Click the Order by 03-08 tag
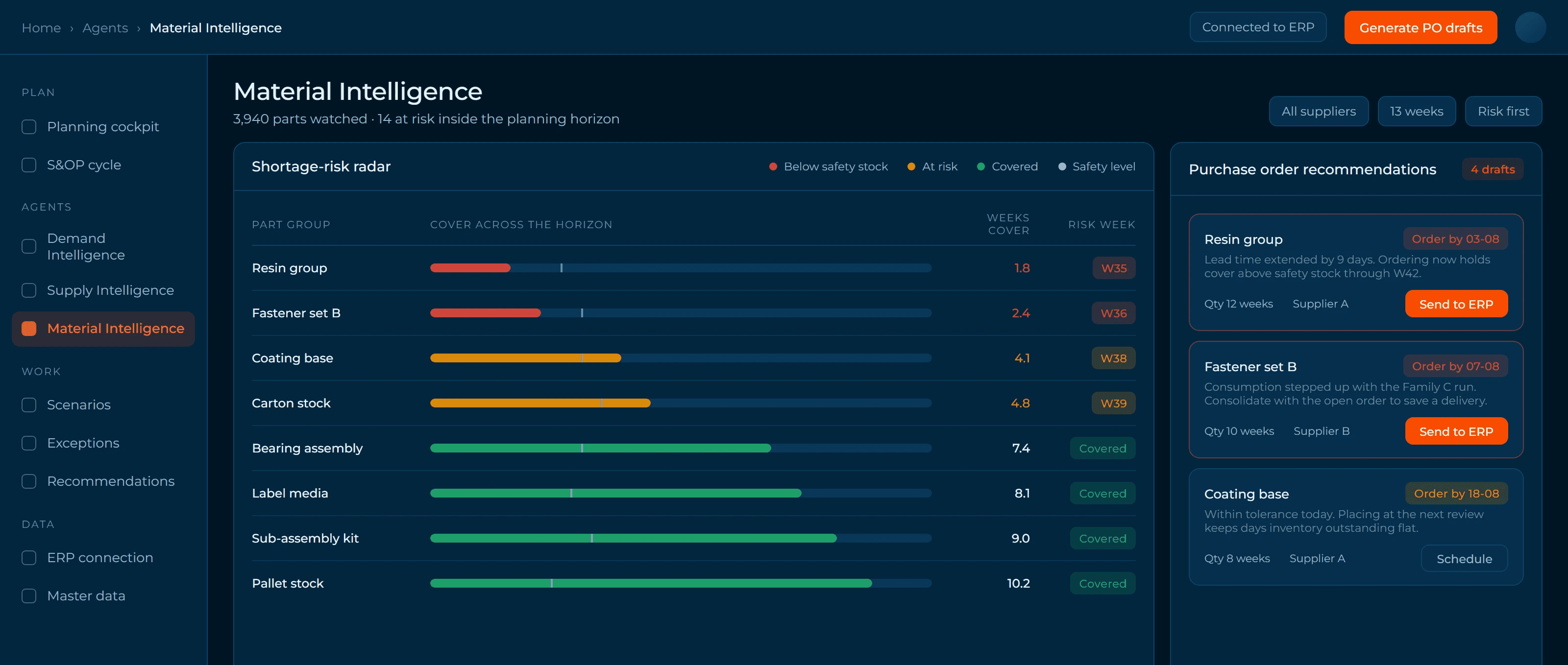This screenshot has width=1568, height=665. (x=1455, y=239)
